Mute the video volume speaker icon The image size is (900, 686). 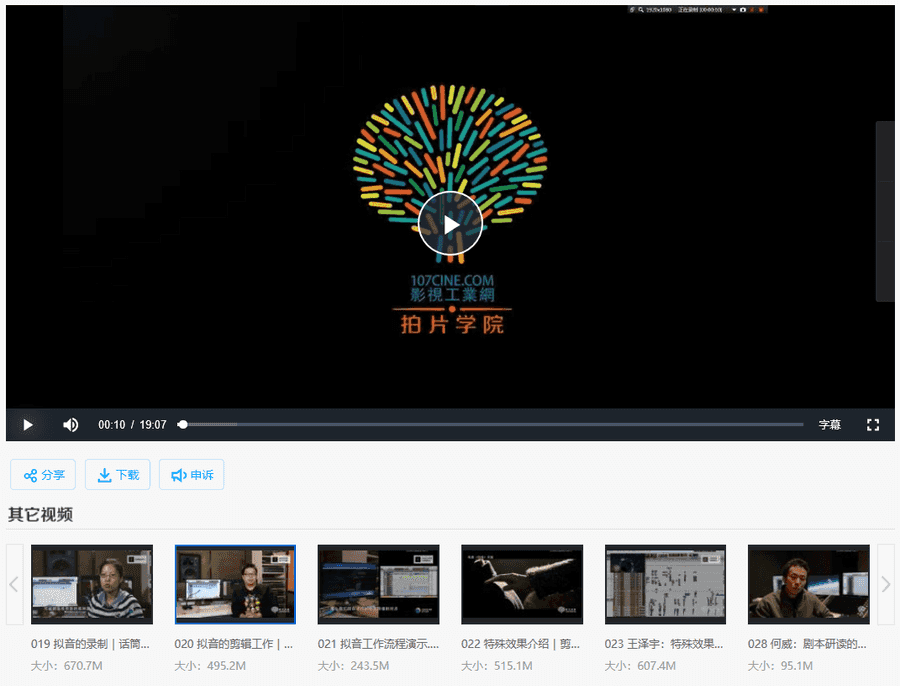pyautogui.click(x=71, y=425)
